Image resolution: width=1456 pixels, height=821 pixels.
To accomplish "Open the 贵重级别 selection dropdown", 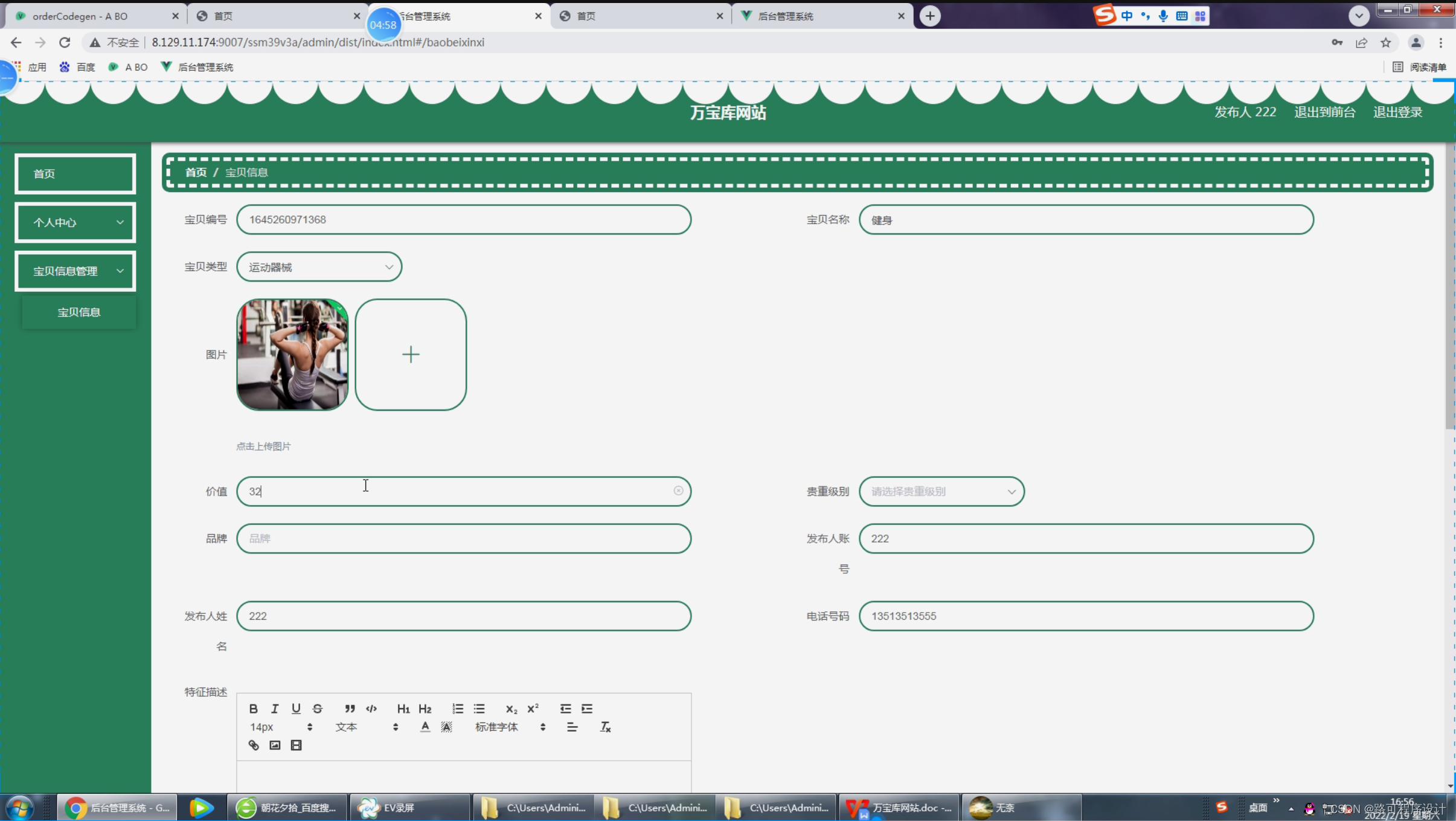I will coord(941,491).
